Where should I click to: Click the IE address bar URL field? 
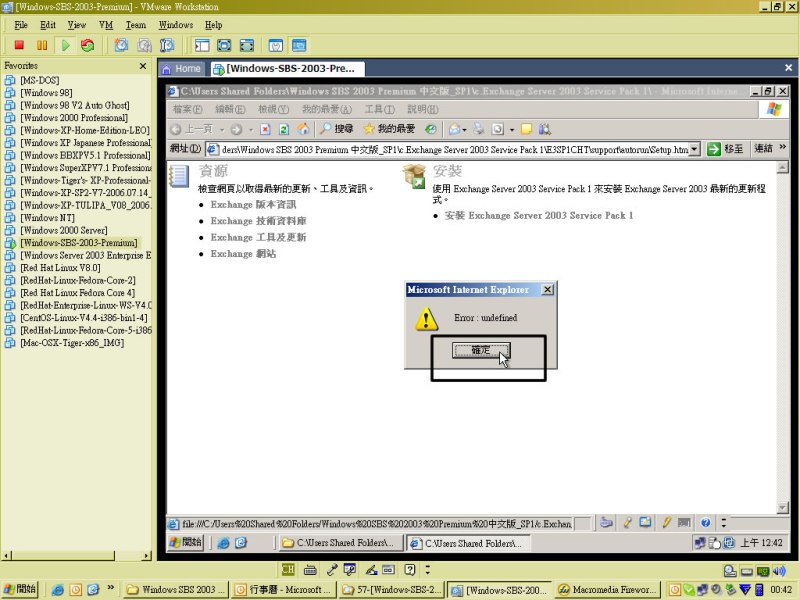click(454, 149)
